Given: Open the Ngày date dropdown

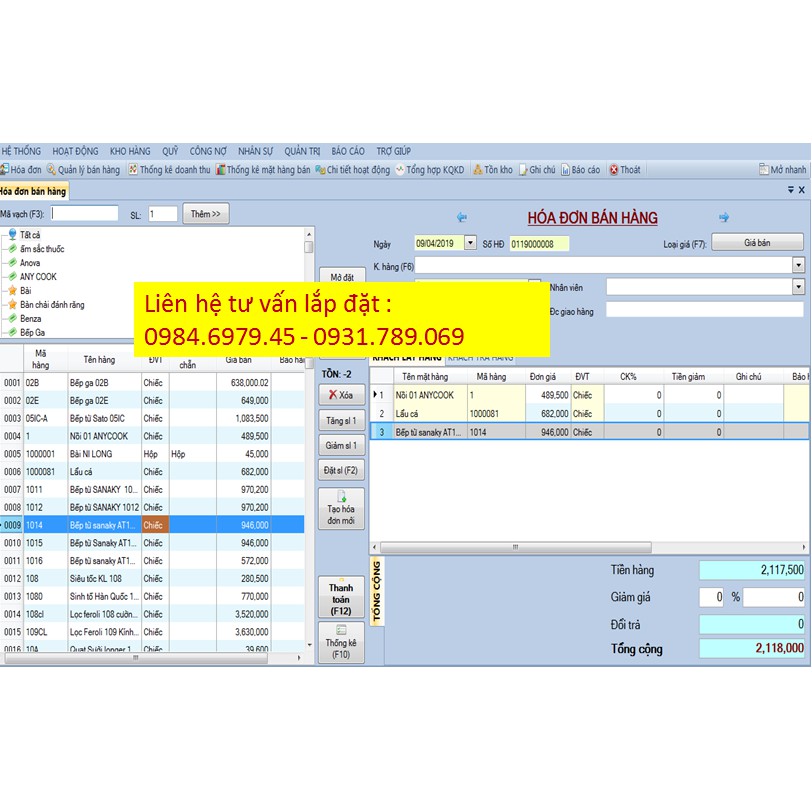Looking at the screenshot, I should [x=470, y=243].
